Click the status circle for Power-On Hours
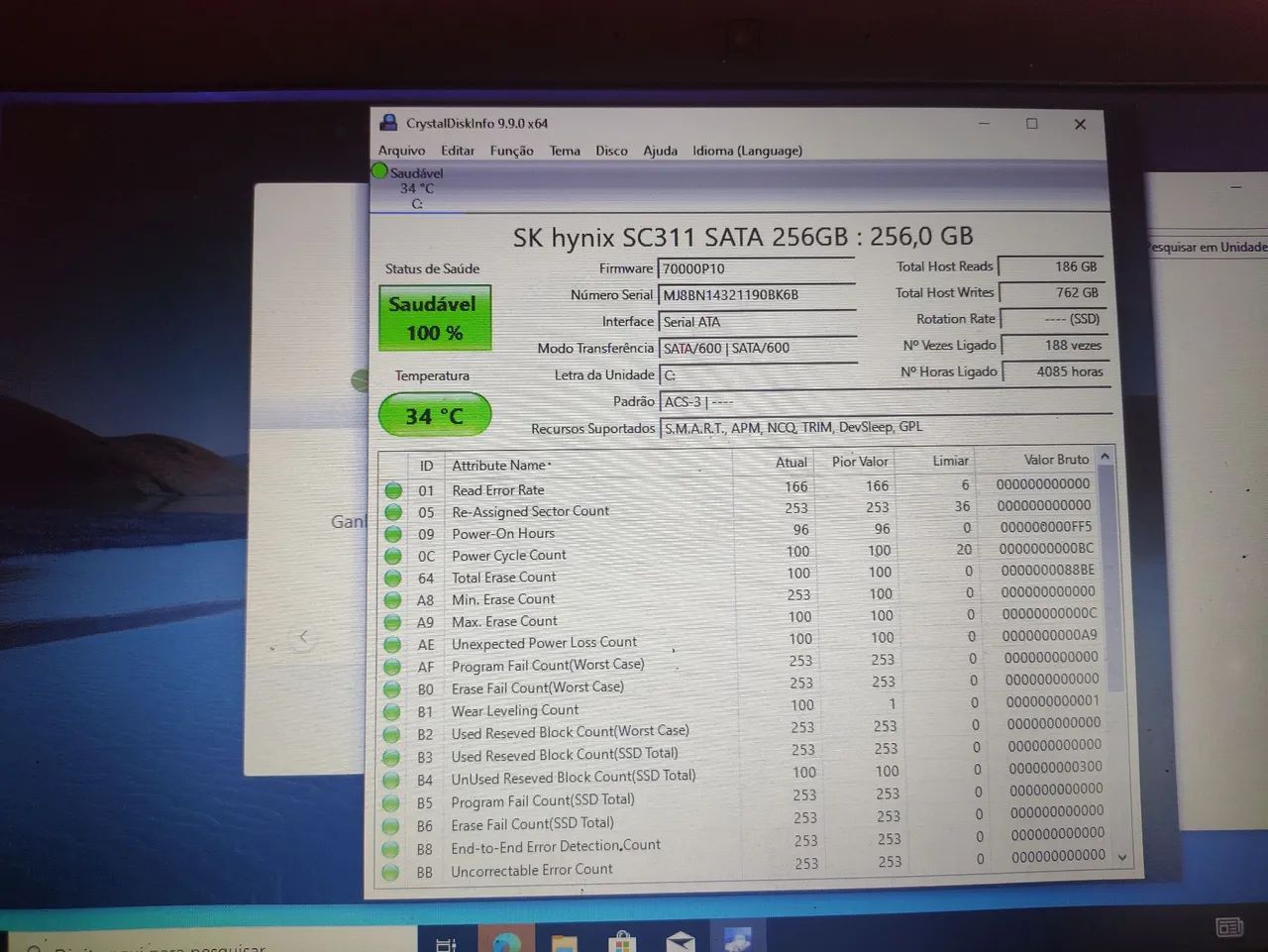This screenshot has width=1268, height=952. coord(393,534)
